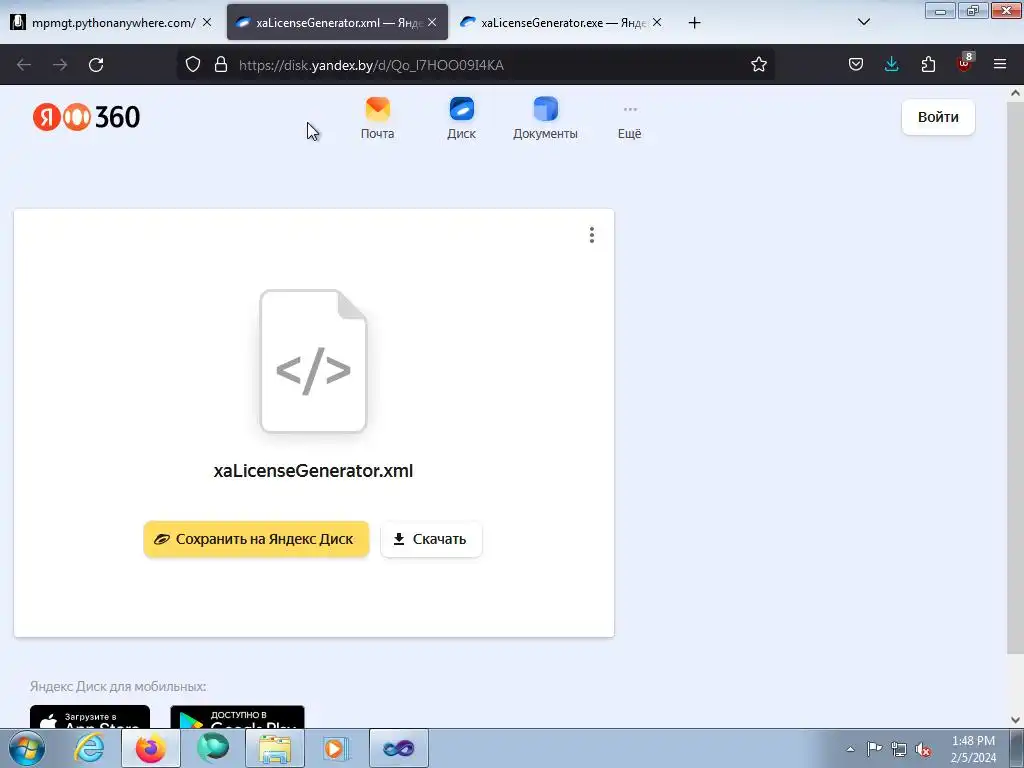Open the Документы service icon
Screen dimensions: 1024x768
tap(545, 118)
